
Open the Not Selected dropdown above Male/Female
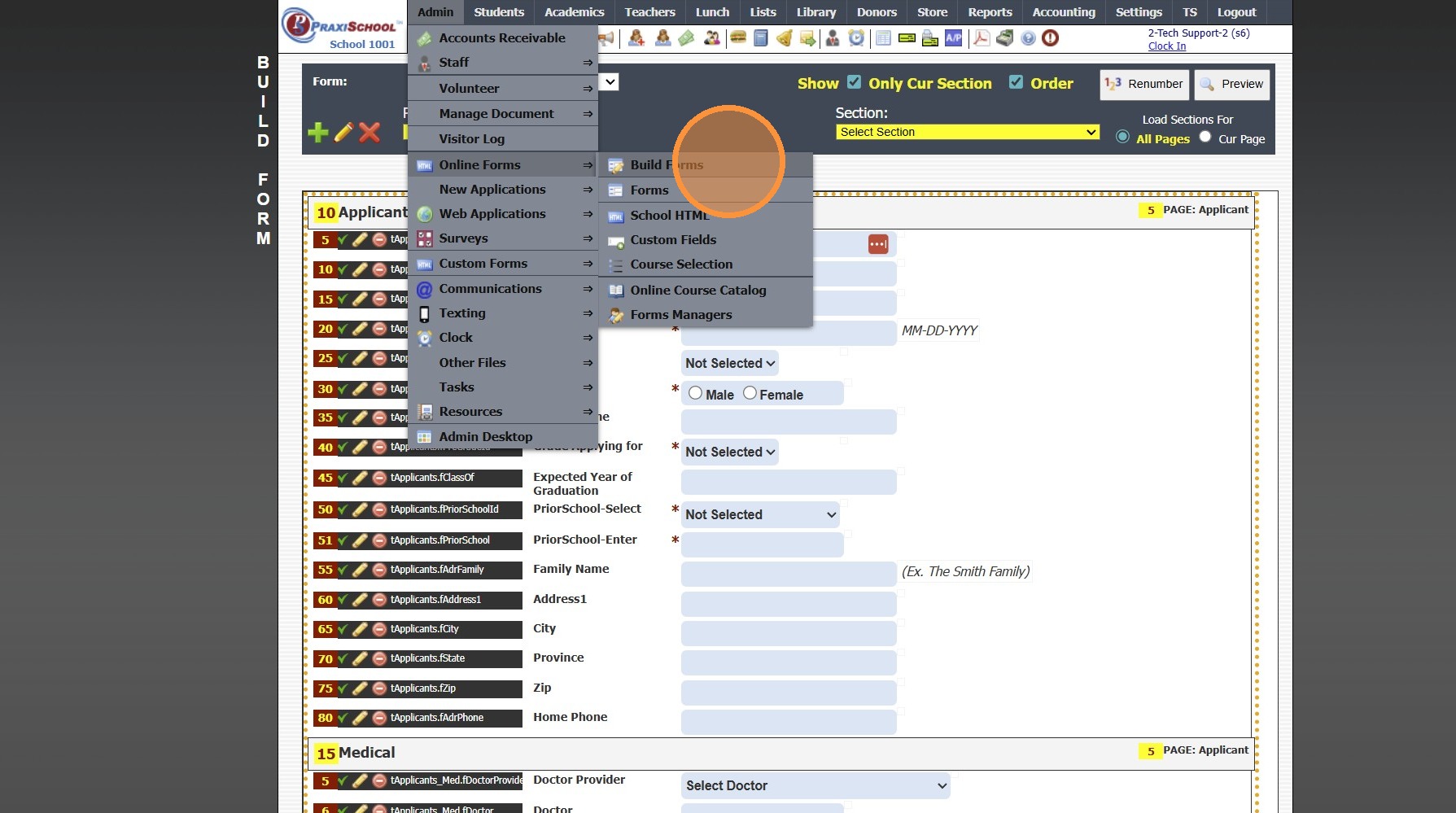point(730,363)
